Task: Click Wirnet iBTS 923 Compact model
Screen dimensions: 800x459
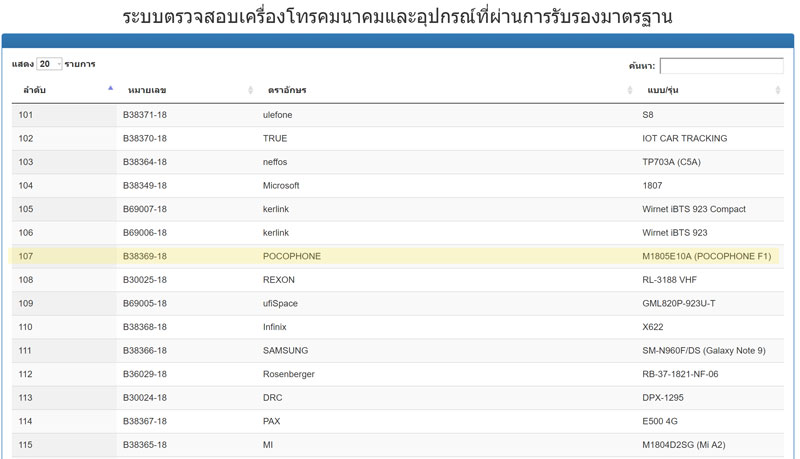Action: click(x=694, y=209)
